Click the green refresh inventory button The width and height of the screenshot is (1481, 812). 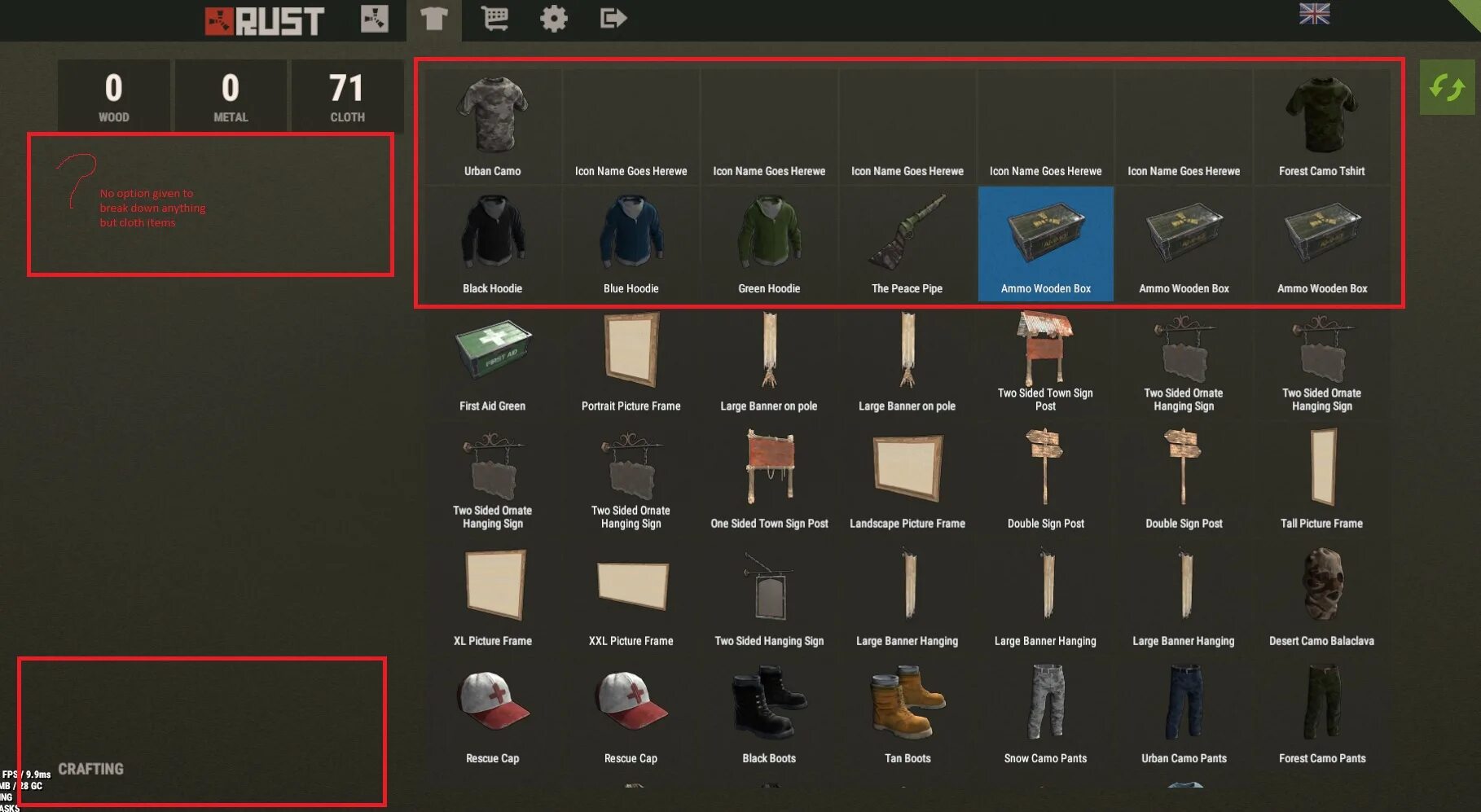pyautogui.click(x=1447, y=87)
